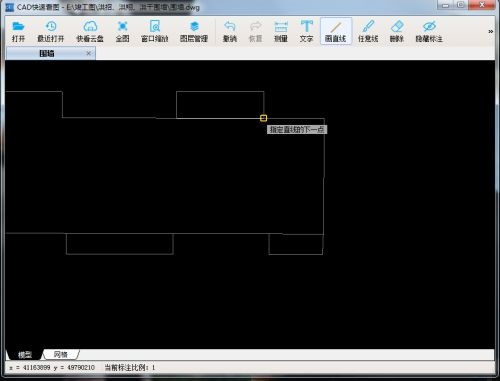Select the 删除 eraser tool

pyautogui.click(x=397, y=31)
